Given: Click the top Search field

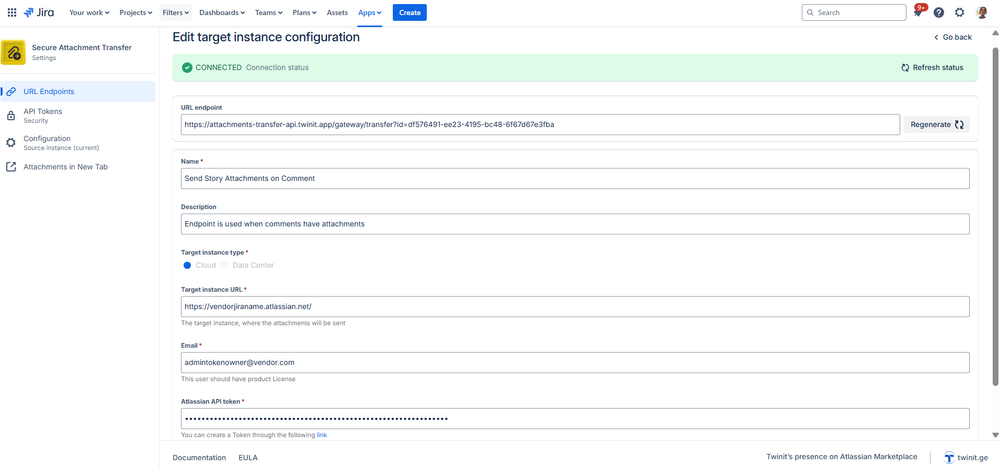Looking at the screenshot, I should (854, 12).
